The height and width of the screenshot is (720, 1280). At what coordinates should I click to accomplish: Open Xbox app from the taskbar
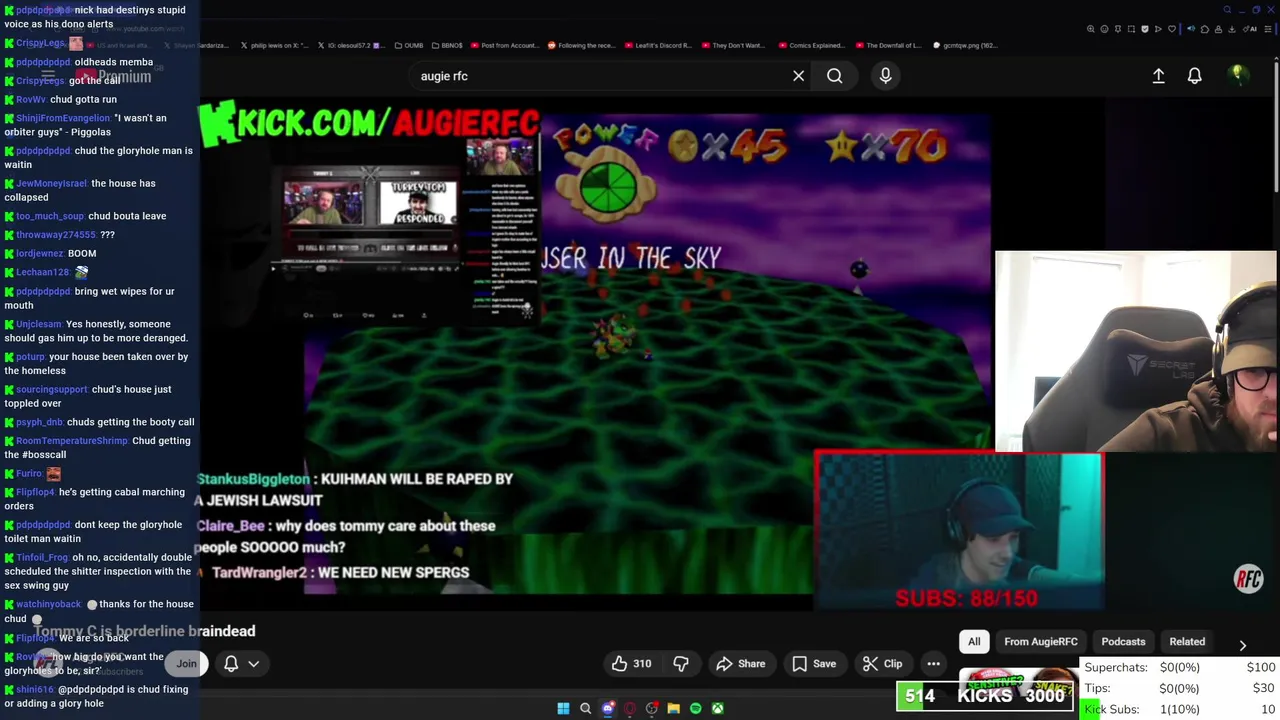pyautogui.click(x=717, y=708)
